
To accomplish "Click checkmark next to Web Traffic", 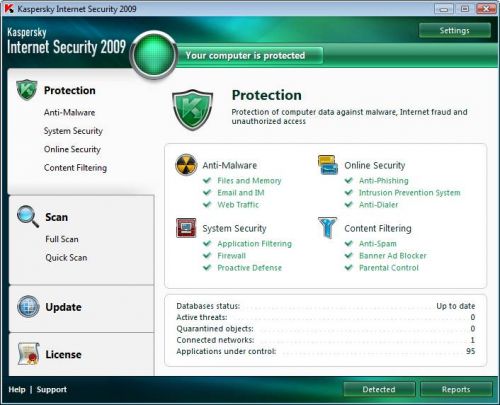I will (207, 204).
